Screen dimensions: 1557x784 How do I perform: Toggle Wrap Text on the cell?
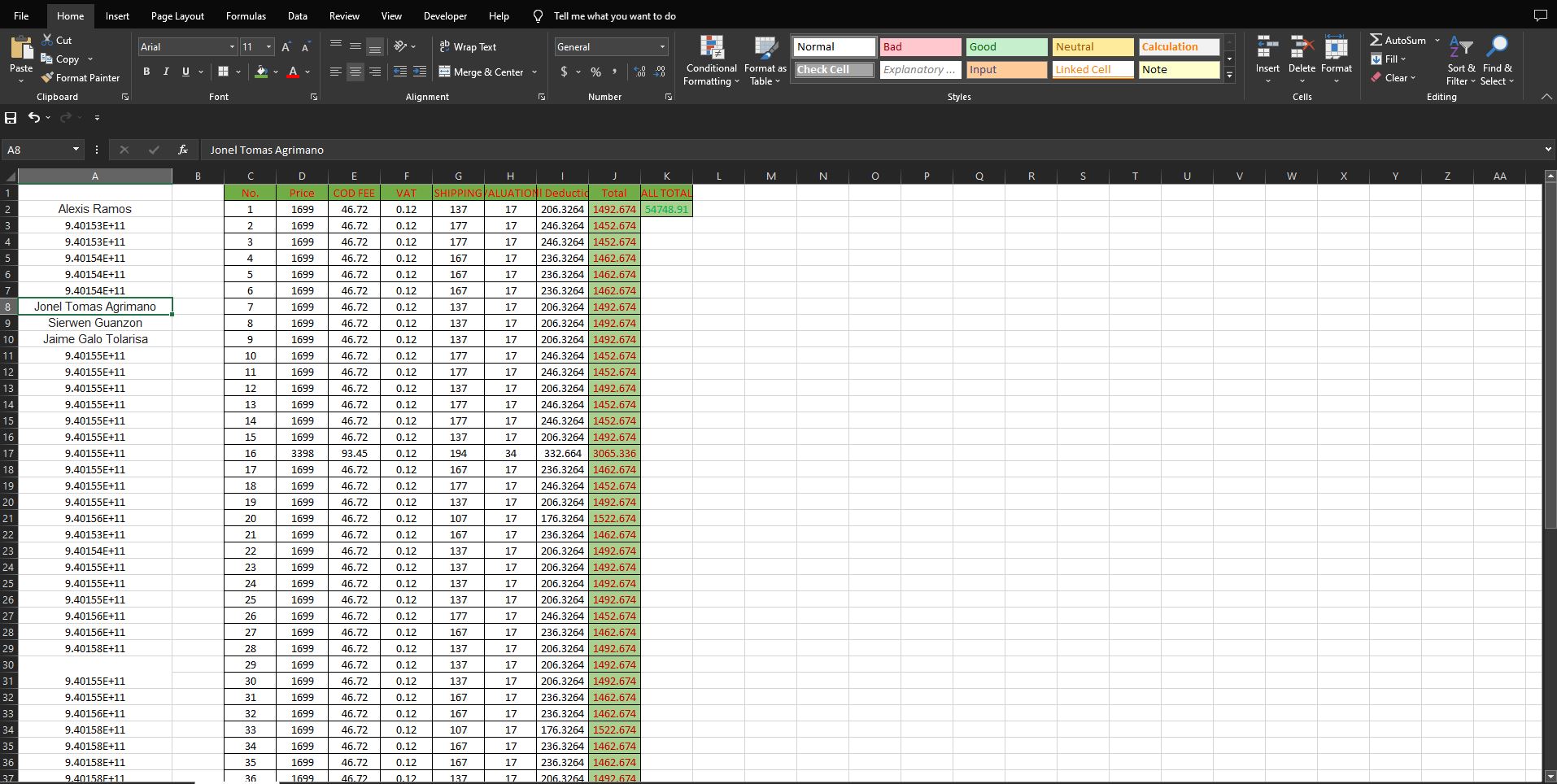coord(468,46)
